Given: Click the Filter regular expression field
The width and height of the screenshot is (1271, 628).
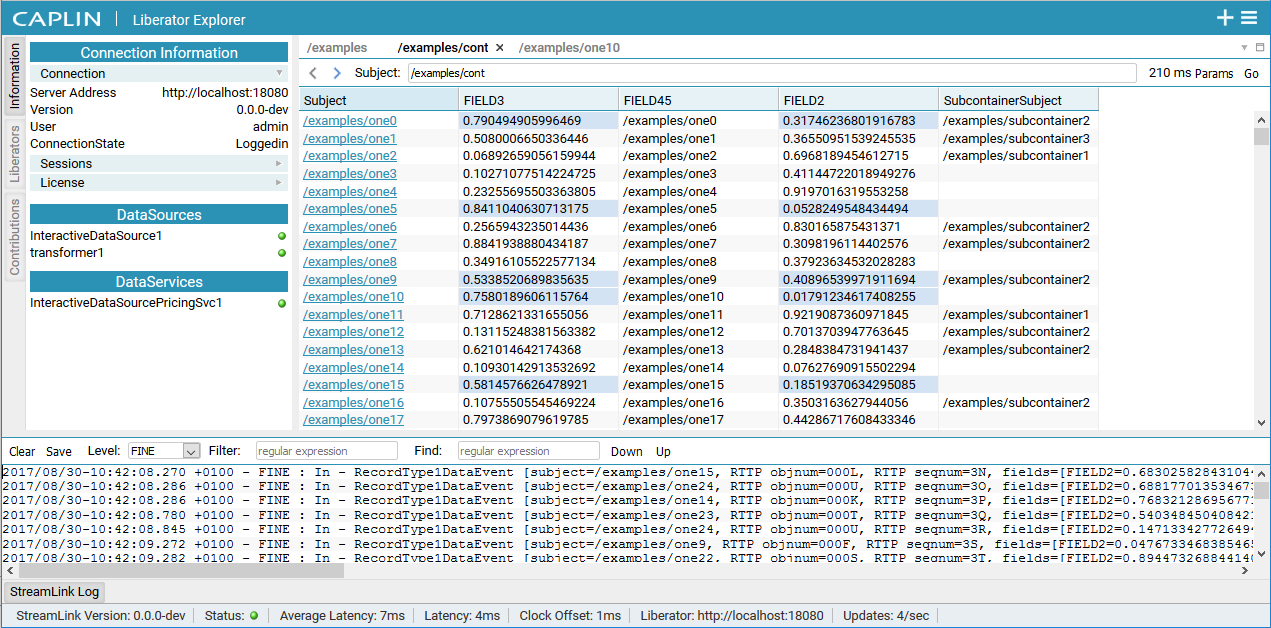Looking at the screenshot, I should pos(327,451).
